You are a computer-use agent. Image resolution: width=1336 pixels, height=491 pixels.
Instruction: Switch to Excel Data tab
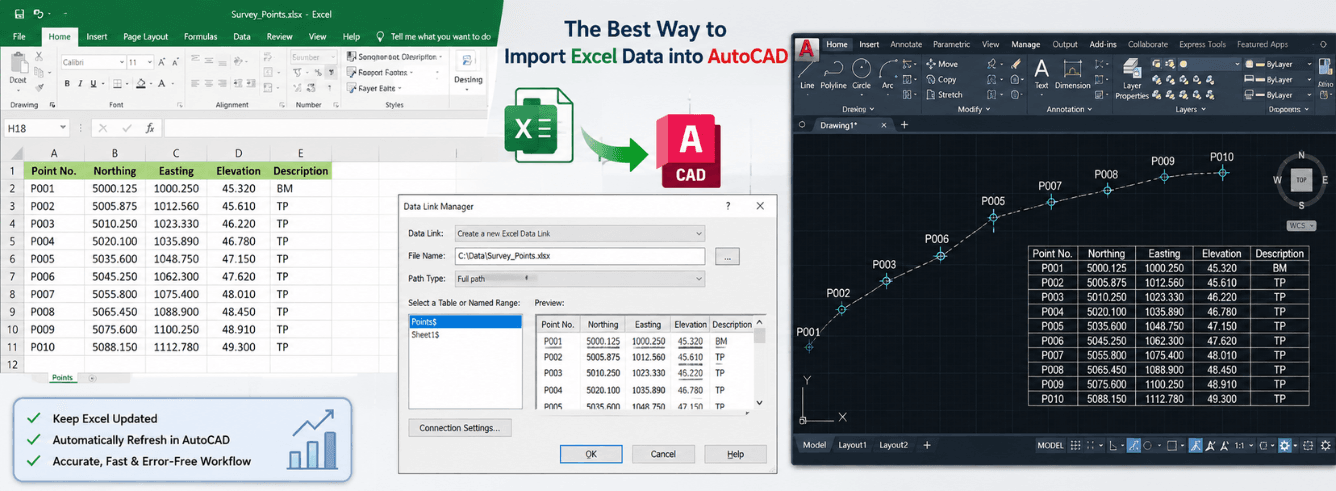click(242, 37)
